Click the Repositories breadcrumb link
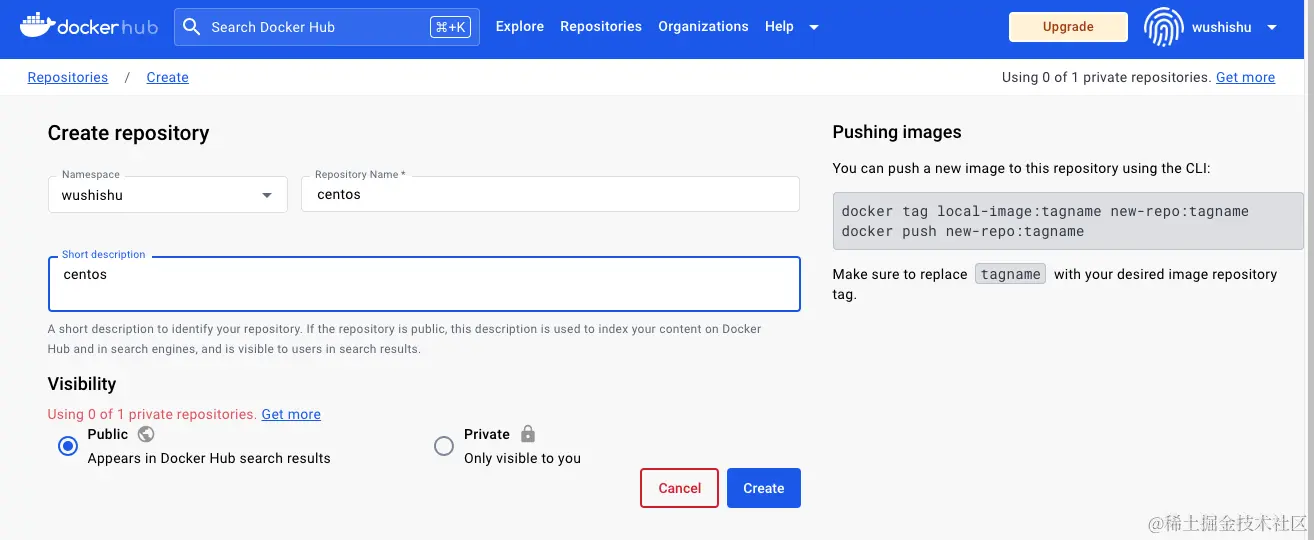 pyautogui.click(x=68, y=77)
